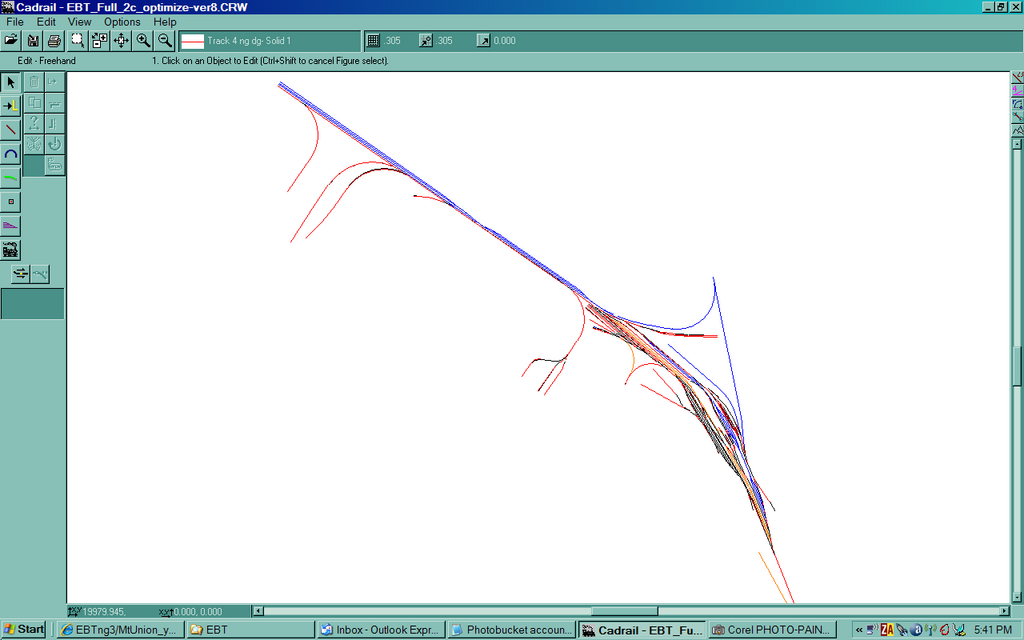Click the red line style swatch
This screenshot has width=1024, height=640.
click(x=193, y=41)
